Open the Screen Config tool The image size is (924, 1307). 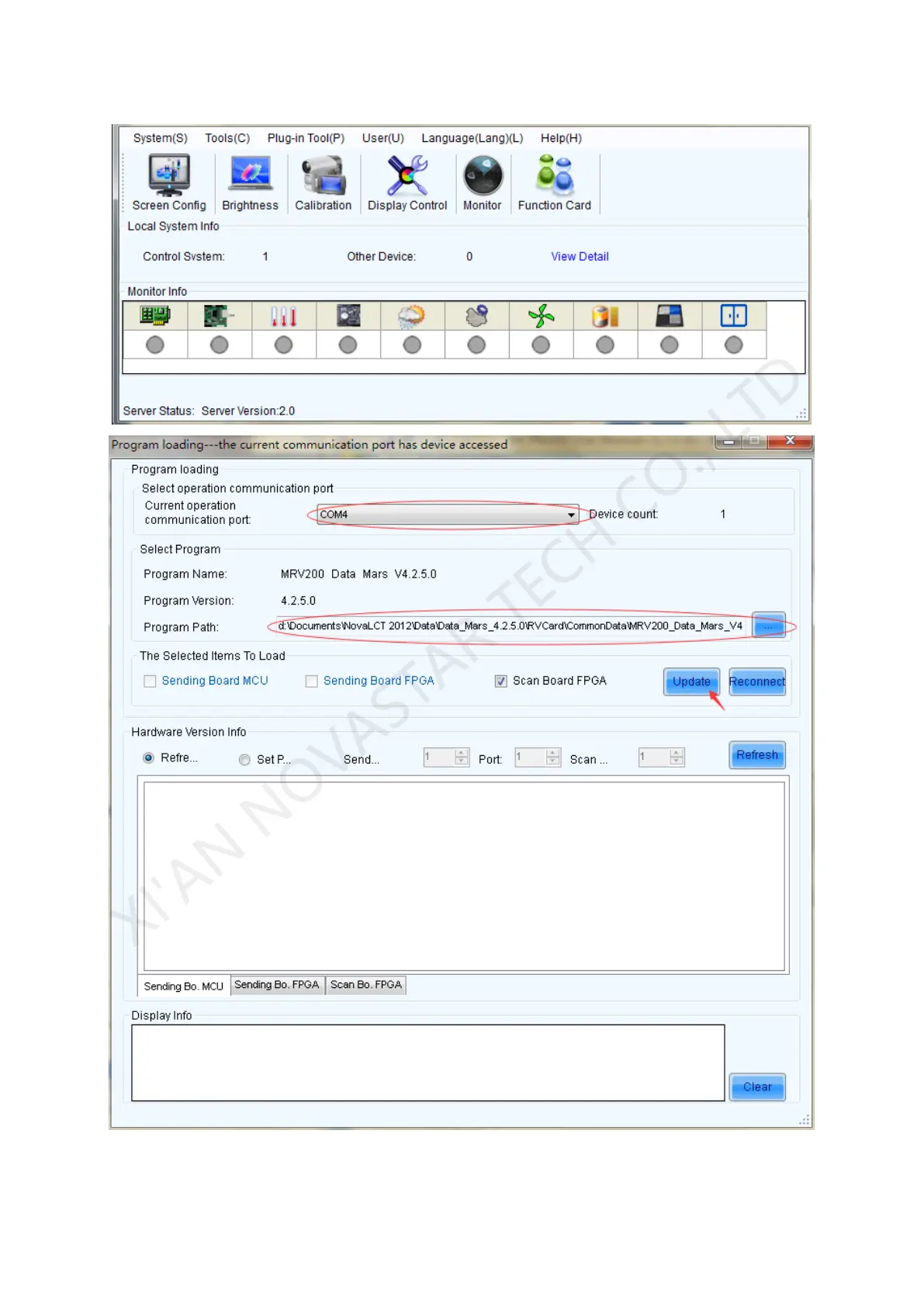pyautogui.click(x=169, y=183)
